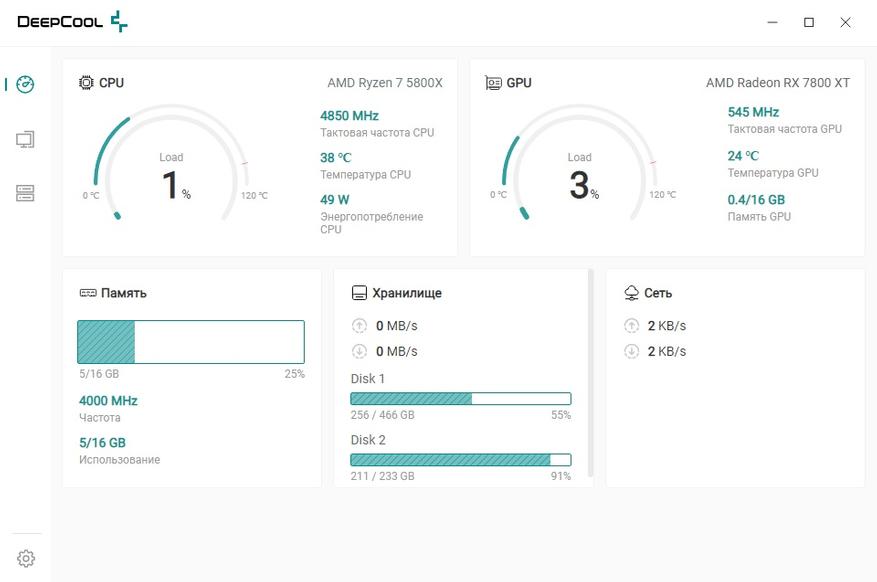The width and height of the screenshot is (877, 582).
Task: Click the 256 / 466 GB disk usage text
Action: [x=383, y=415]
